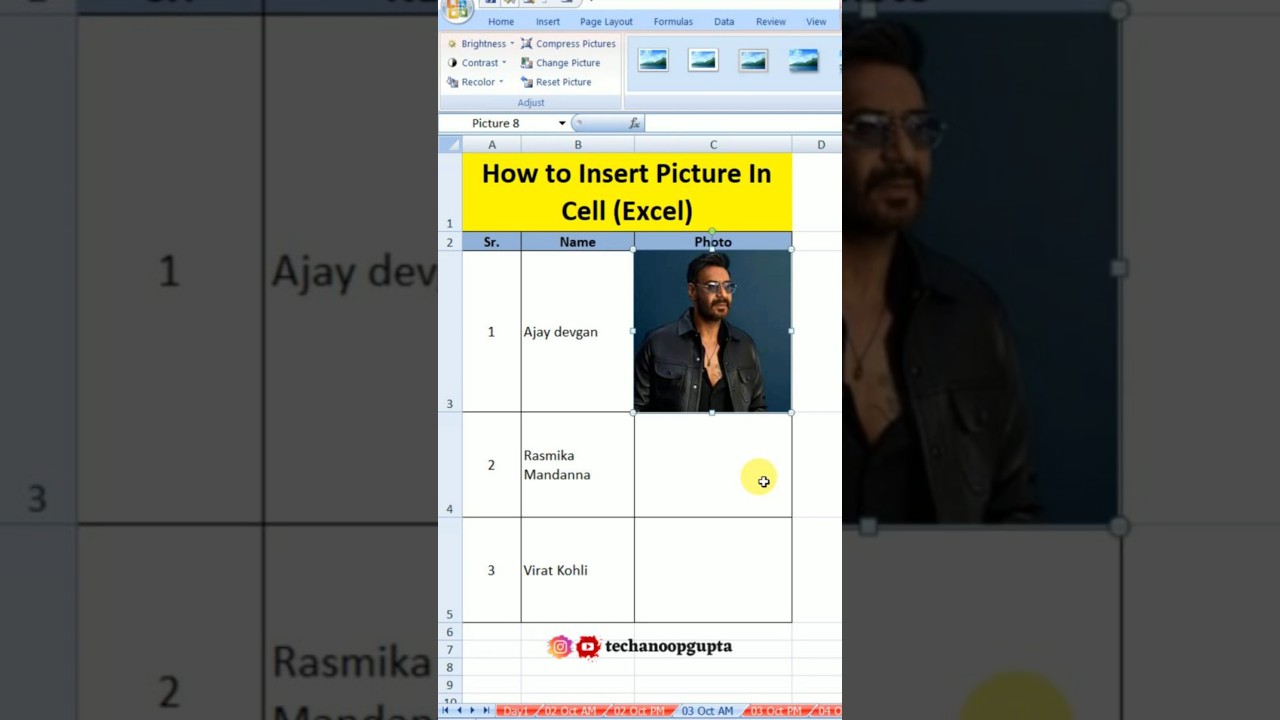Select the Virat Kohli name cell

click(x=578, y=570)
